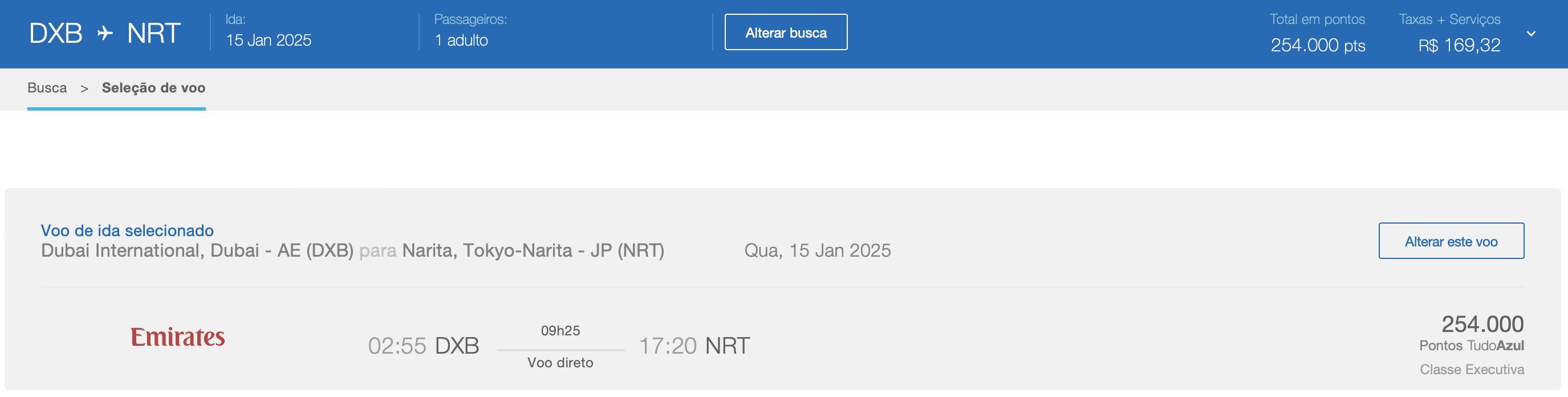Go back to Busca breadcrumb step
Screen dimensions: 1568x397
(x=47, y=88)
